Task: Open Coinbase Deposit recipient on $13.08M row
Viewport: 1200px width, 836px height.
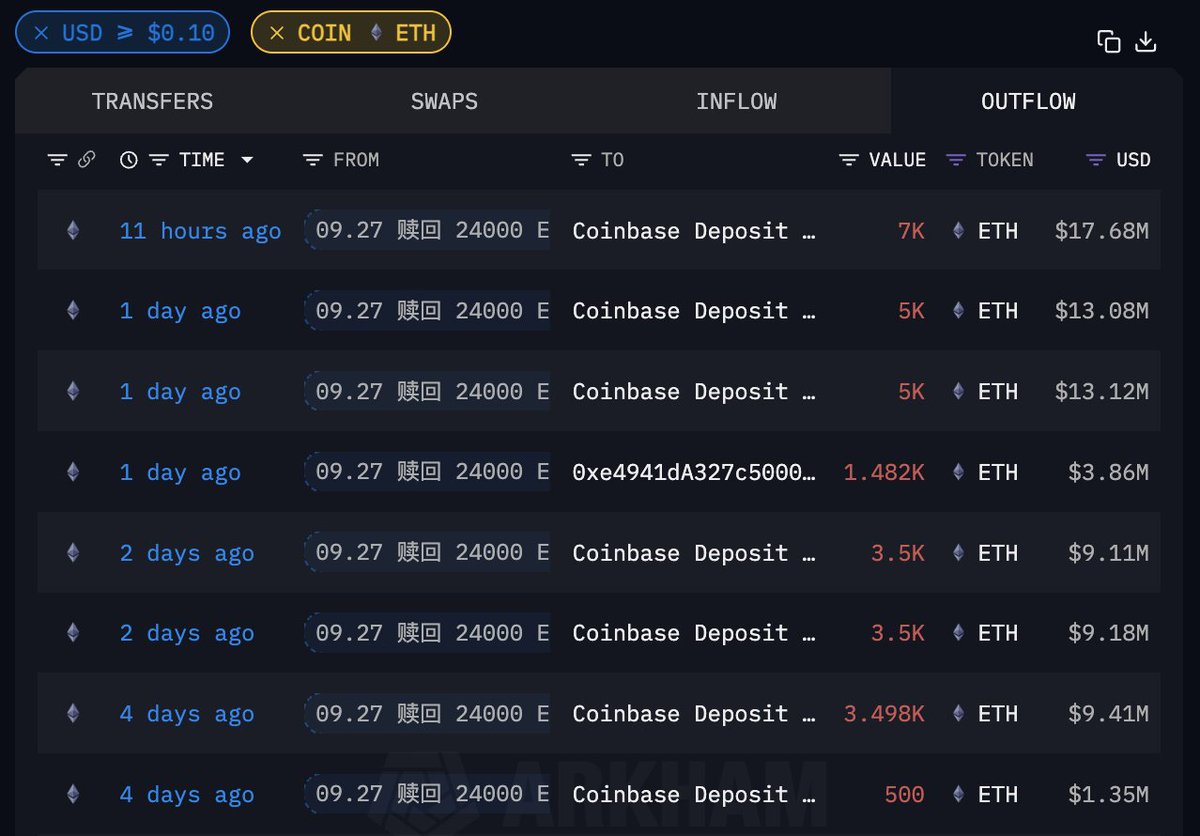Action: [x=694, y=311]
